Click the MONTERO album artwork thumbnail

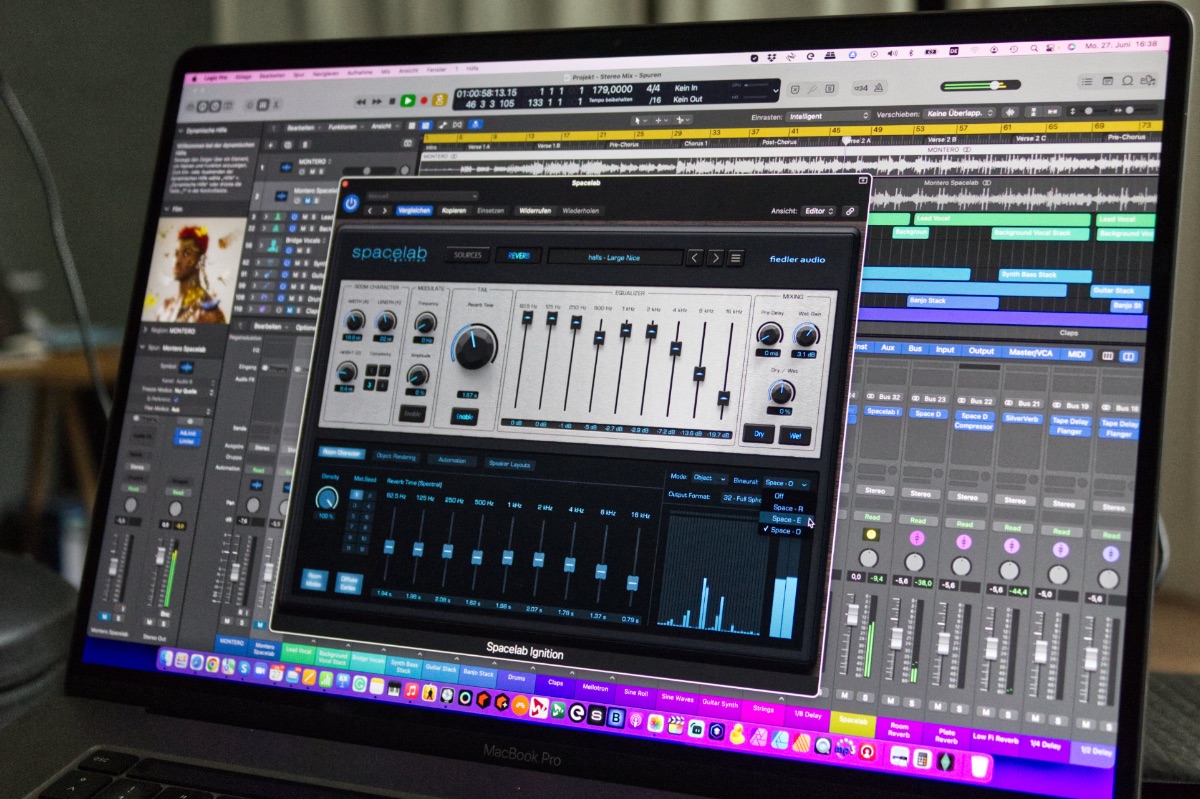click(x=195, y=270)
